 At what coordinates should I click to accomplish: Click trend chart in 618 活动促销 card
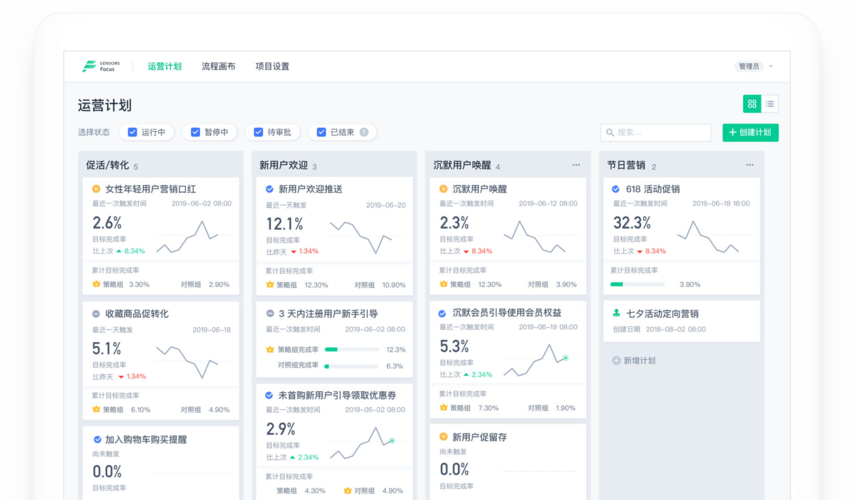click(x=708, y=236)
